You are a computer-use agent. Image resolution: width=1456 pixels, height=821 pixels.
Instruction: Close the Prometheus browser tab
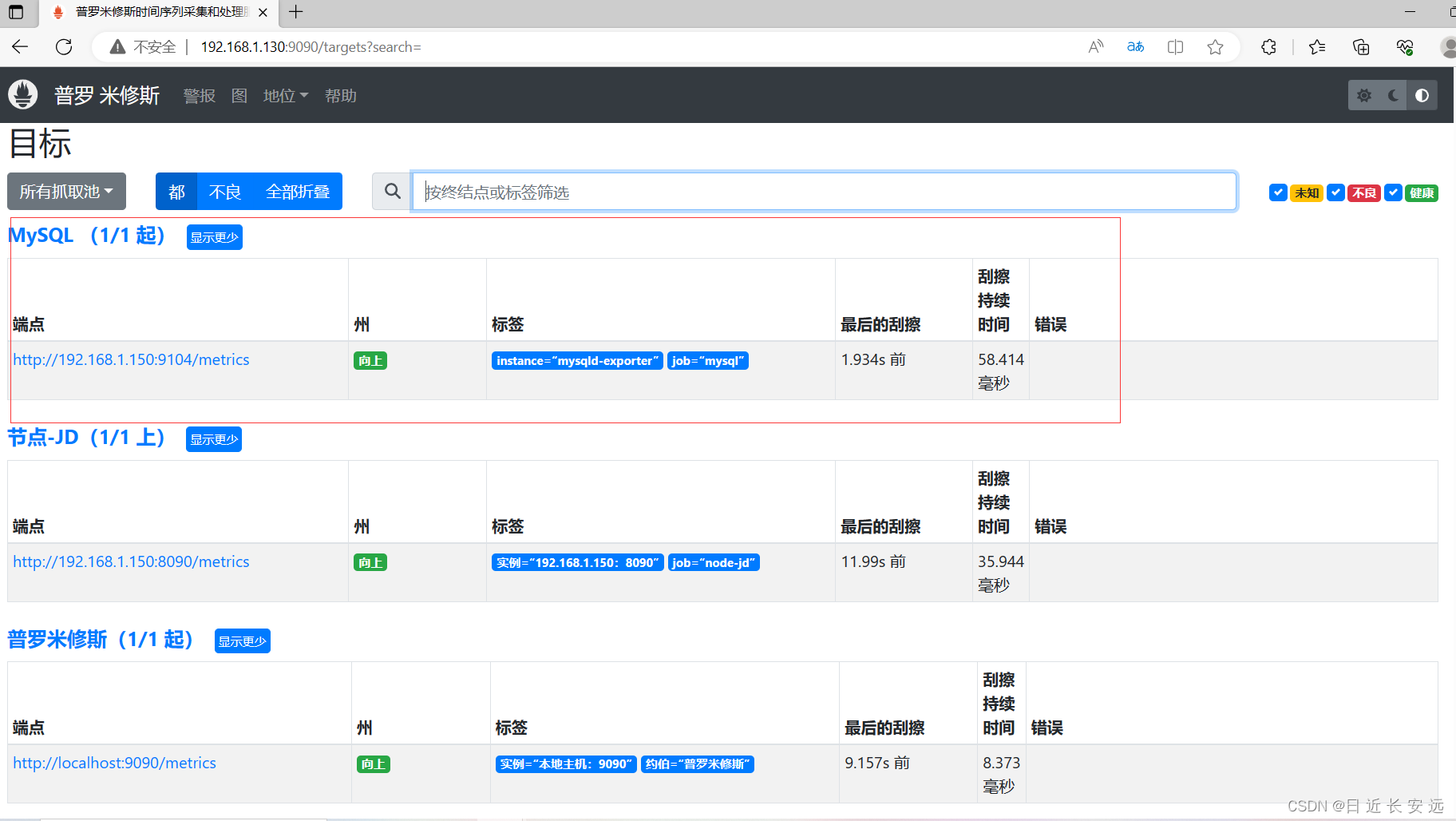coord(263,12)
